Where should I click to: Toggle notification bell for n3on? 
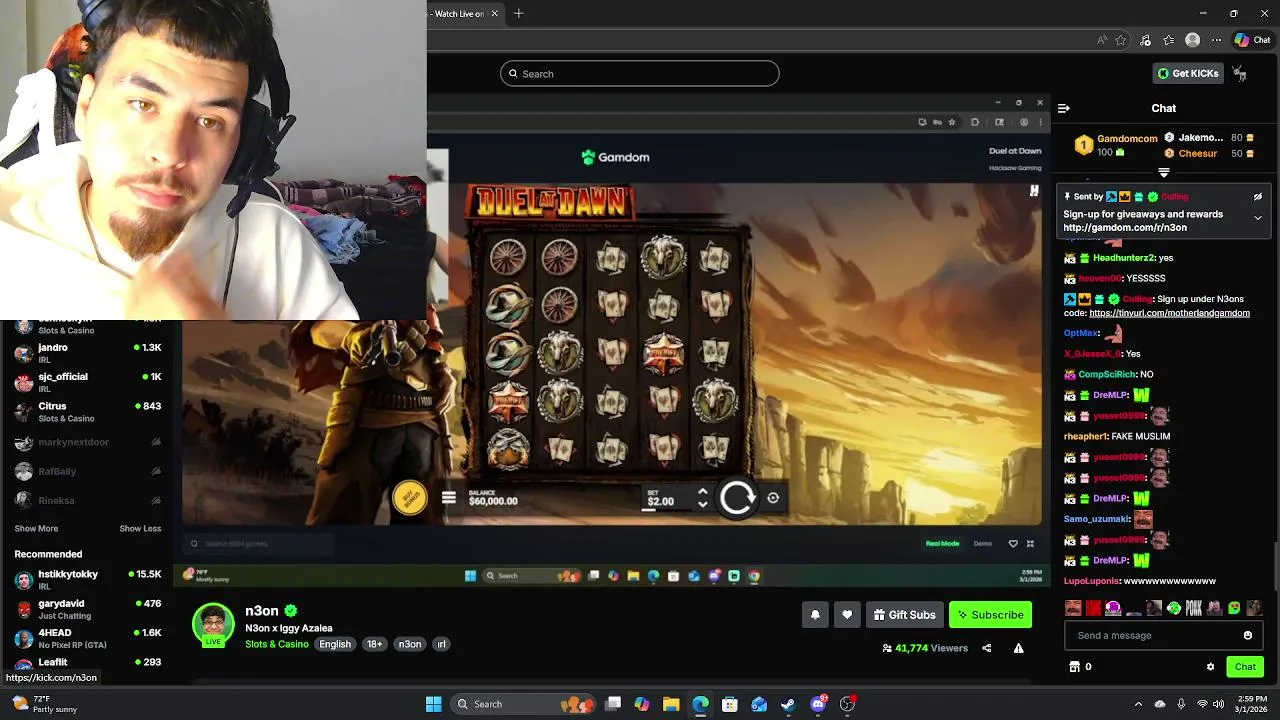click(815, 614)
